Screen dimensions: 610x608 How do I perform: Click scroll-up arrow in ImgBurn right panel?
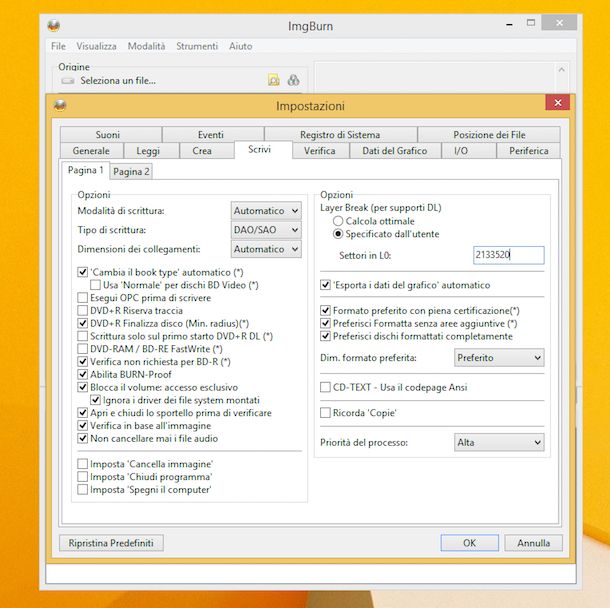click(x=561, y=70)
